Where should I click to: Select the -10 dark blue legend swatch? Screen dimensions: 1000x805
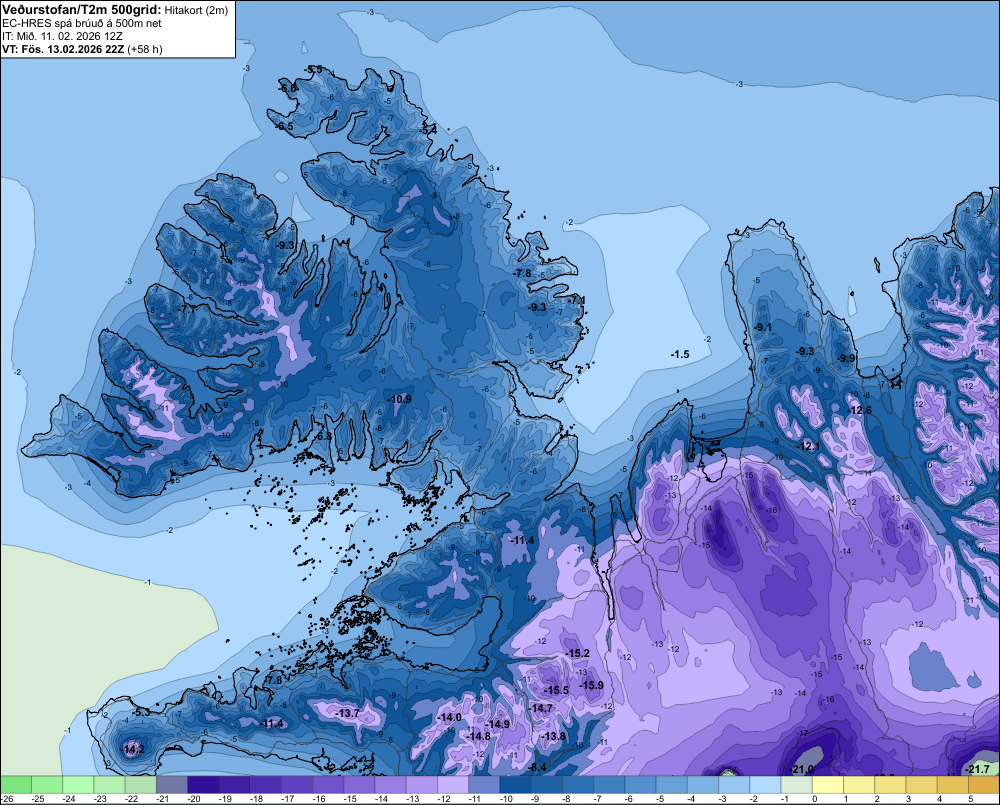pyautogui.click(x=515, y=784)
